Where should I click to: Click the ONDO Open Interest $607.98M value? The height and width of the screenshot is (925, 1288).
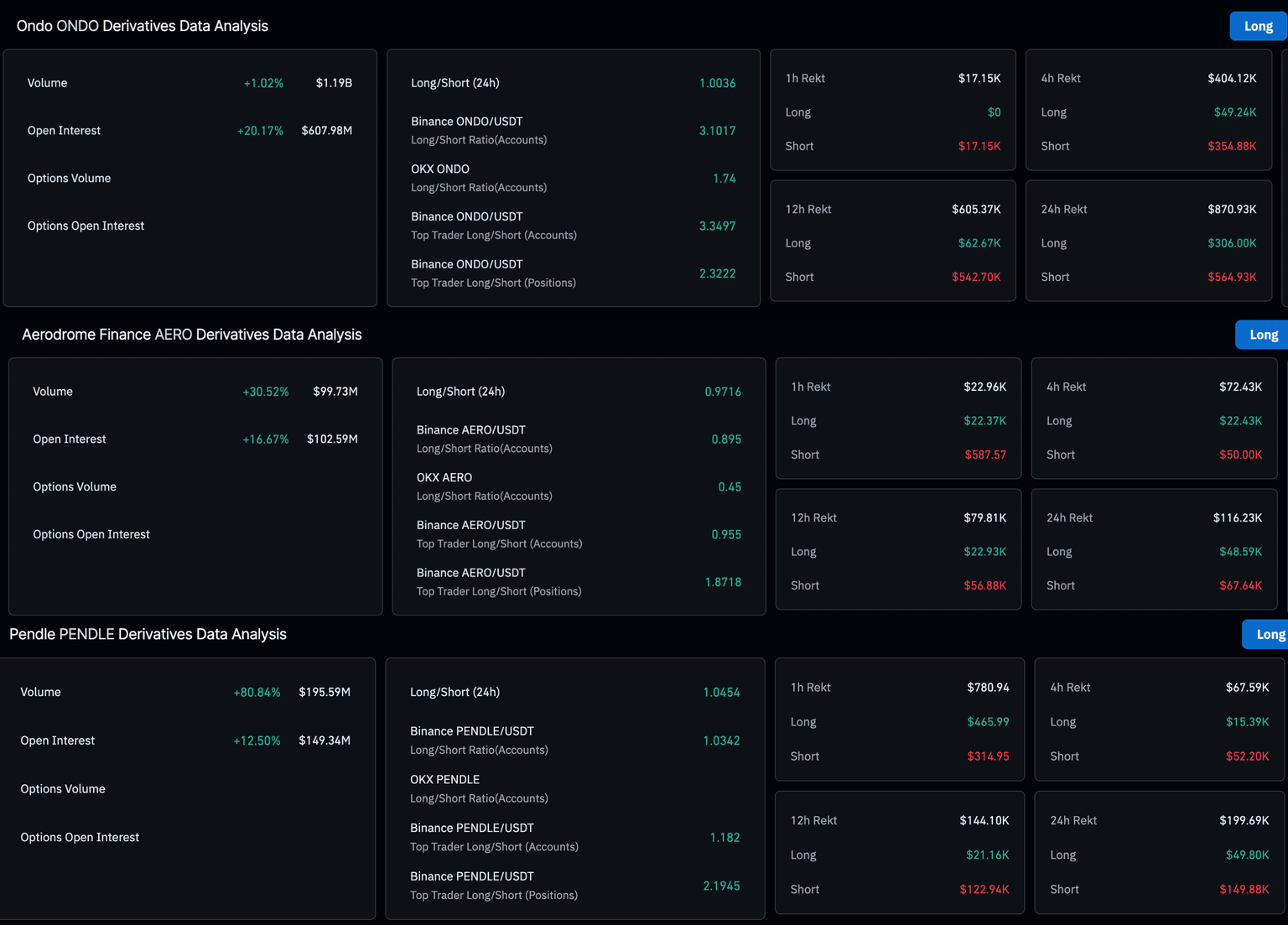point(326,131)
